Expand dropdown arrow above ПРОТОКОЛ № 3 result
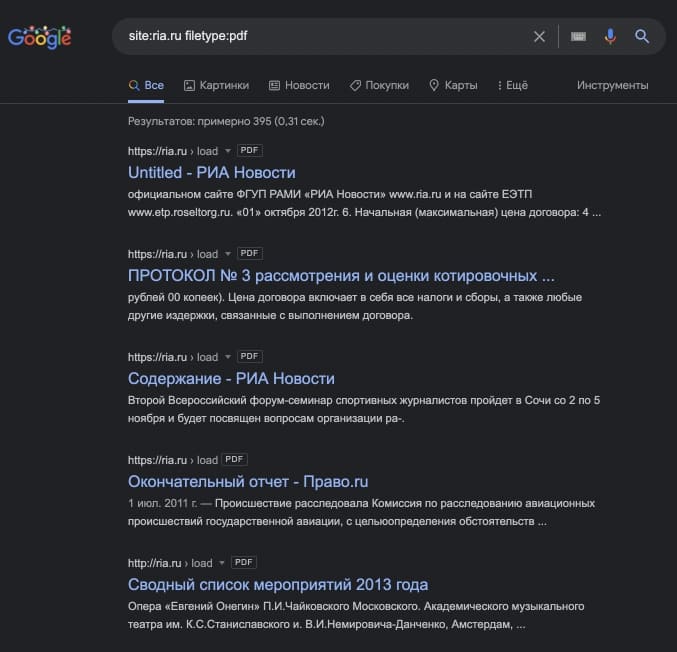Viewport: 677px width, 652px height. tap(228, 254)
